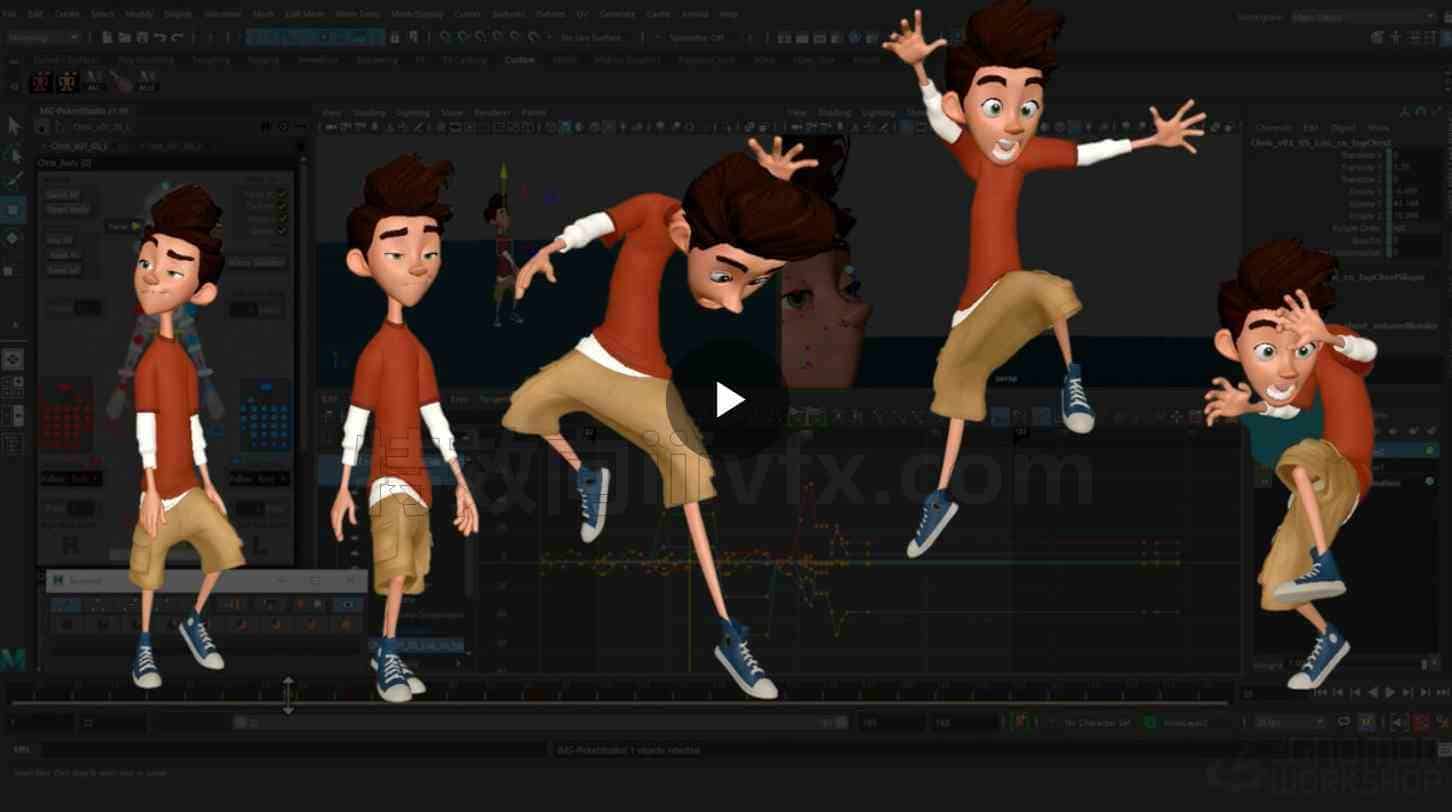Screen dimensions: 1452x812
Task: Open the left viewport's Shading menu
Action: click(368, 113)
